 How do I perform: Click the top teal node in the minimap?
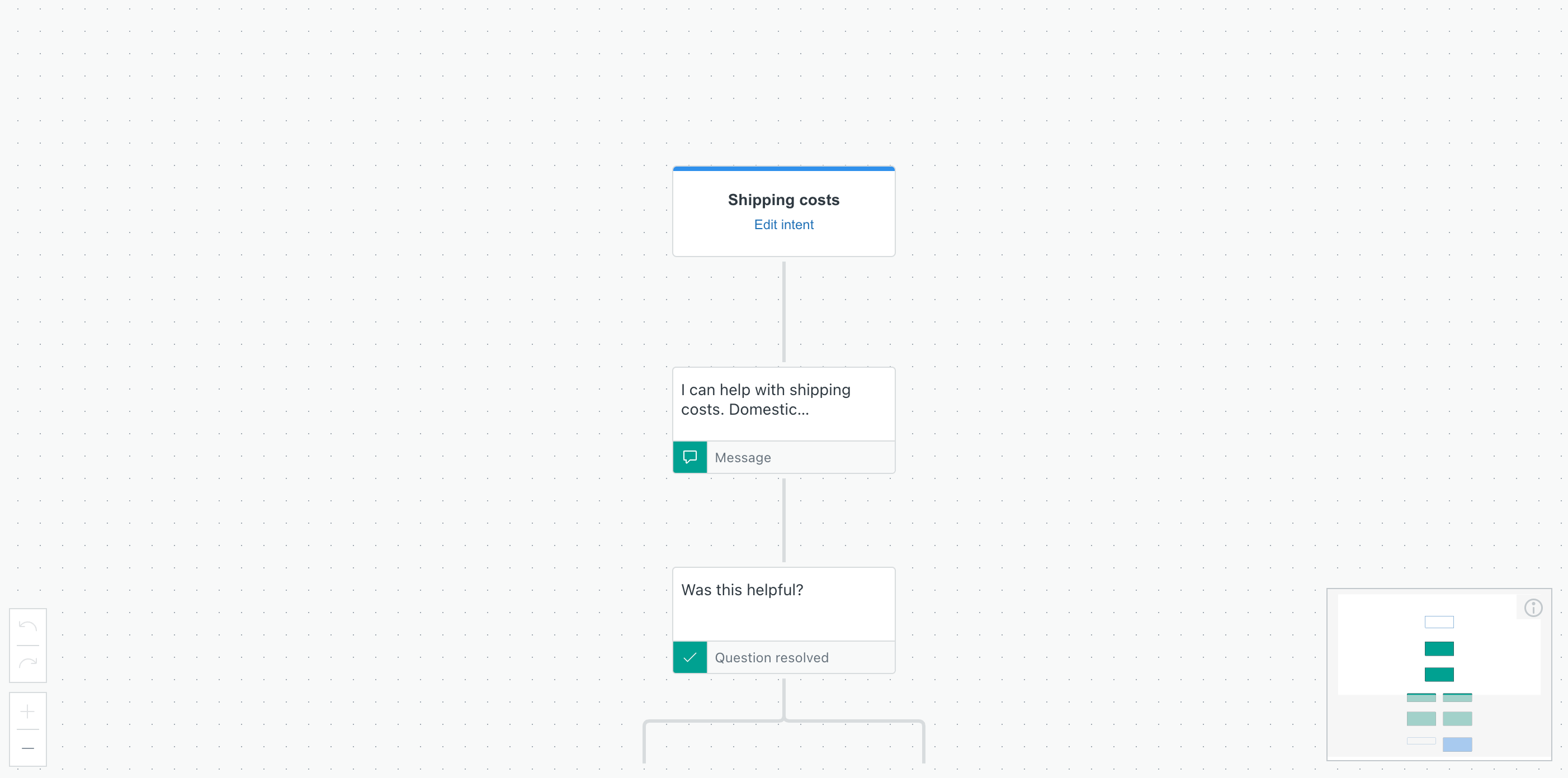[1439, 648]
